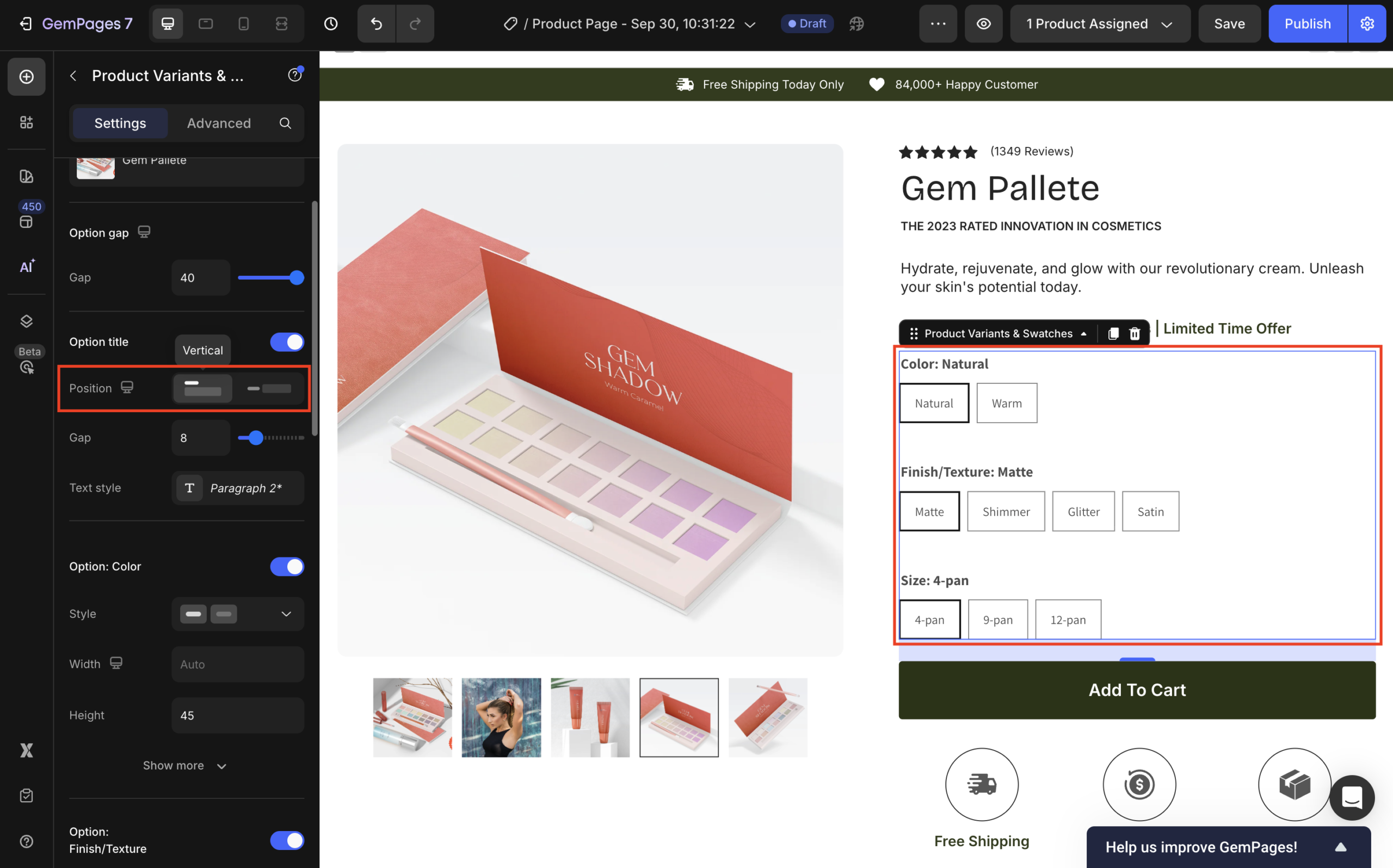
Task: Switch to mobile device view icon
Action: pyautogui.click(x=243, y=23)
